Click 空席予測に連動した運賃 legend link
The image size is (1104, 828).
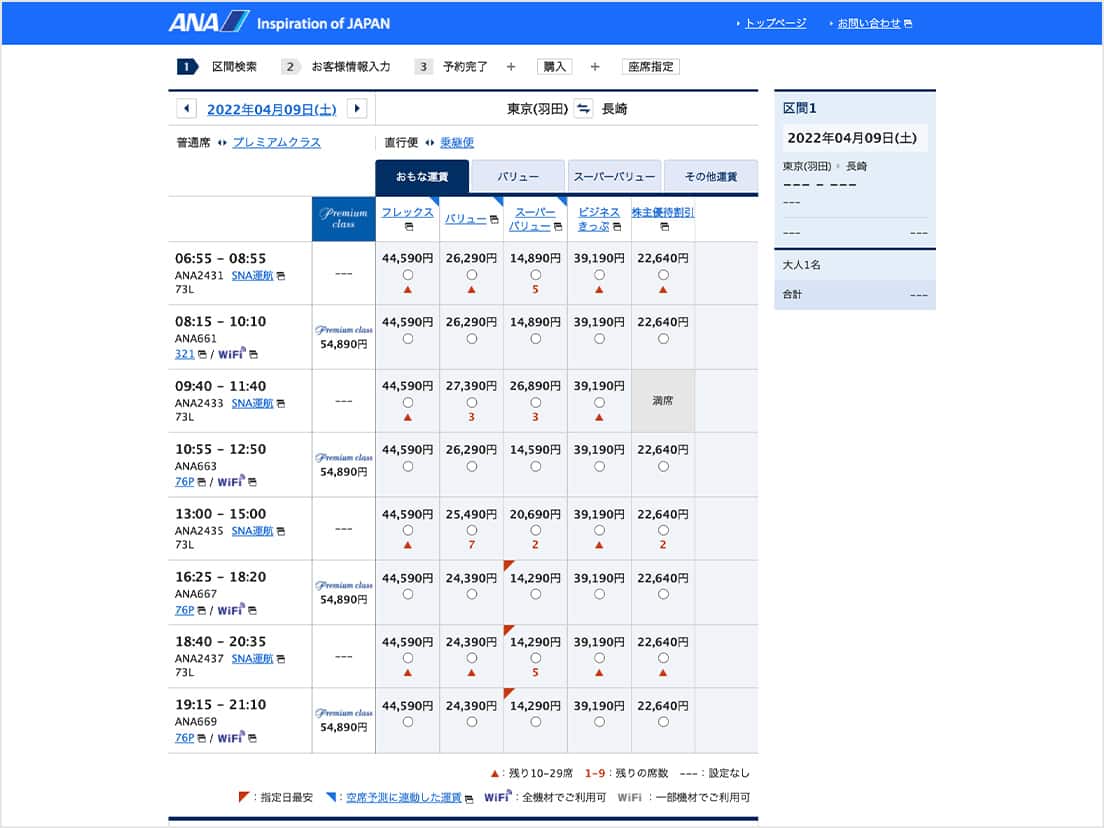(404, 797)
